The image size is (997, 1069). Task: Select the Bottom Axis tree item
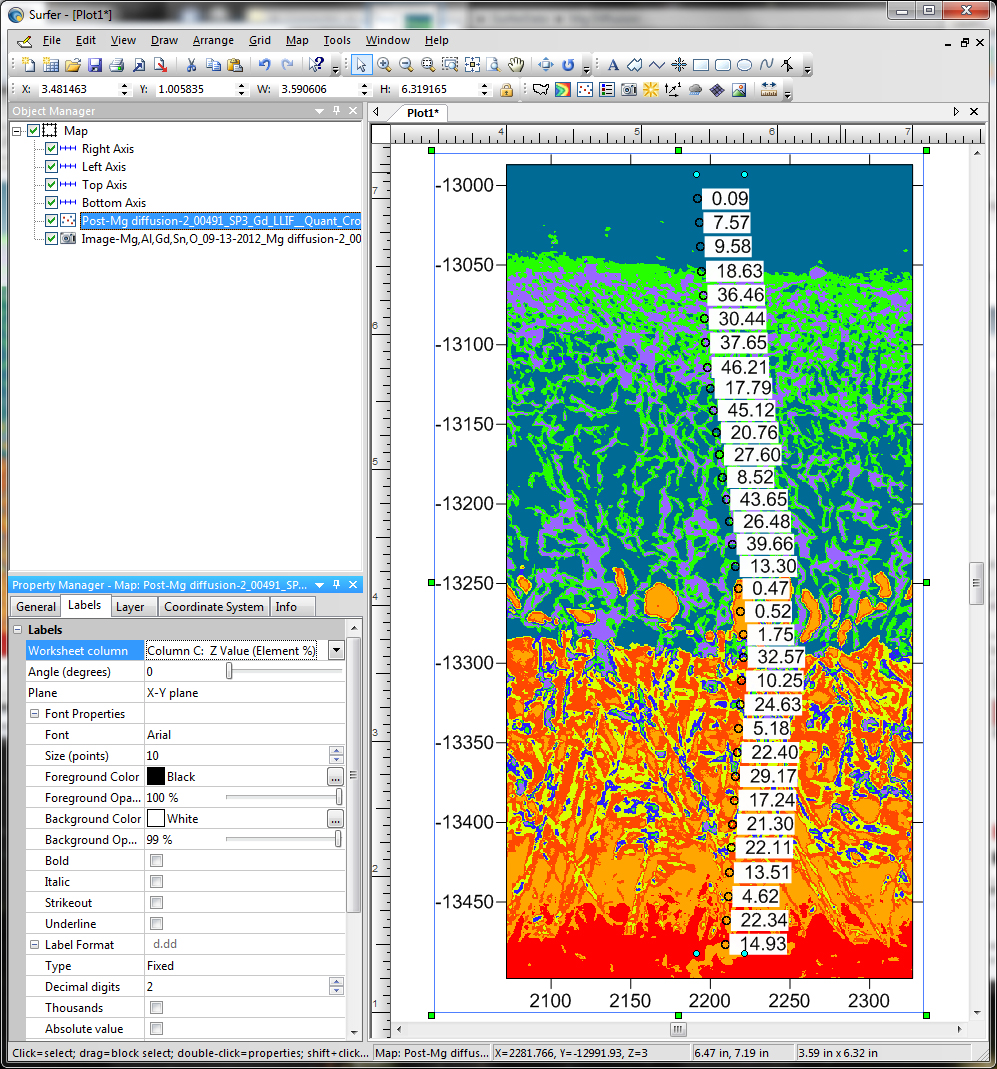(114, 203)
